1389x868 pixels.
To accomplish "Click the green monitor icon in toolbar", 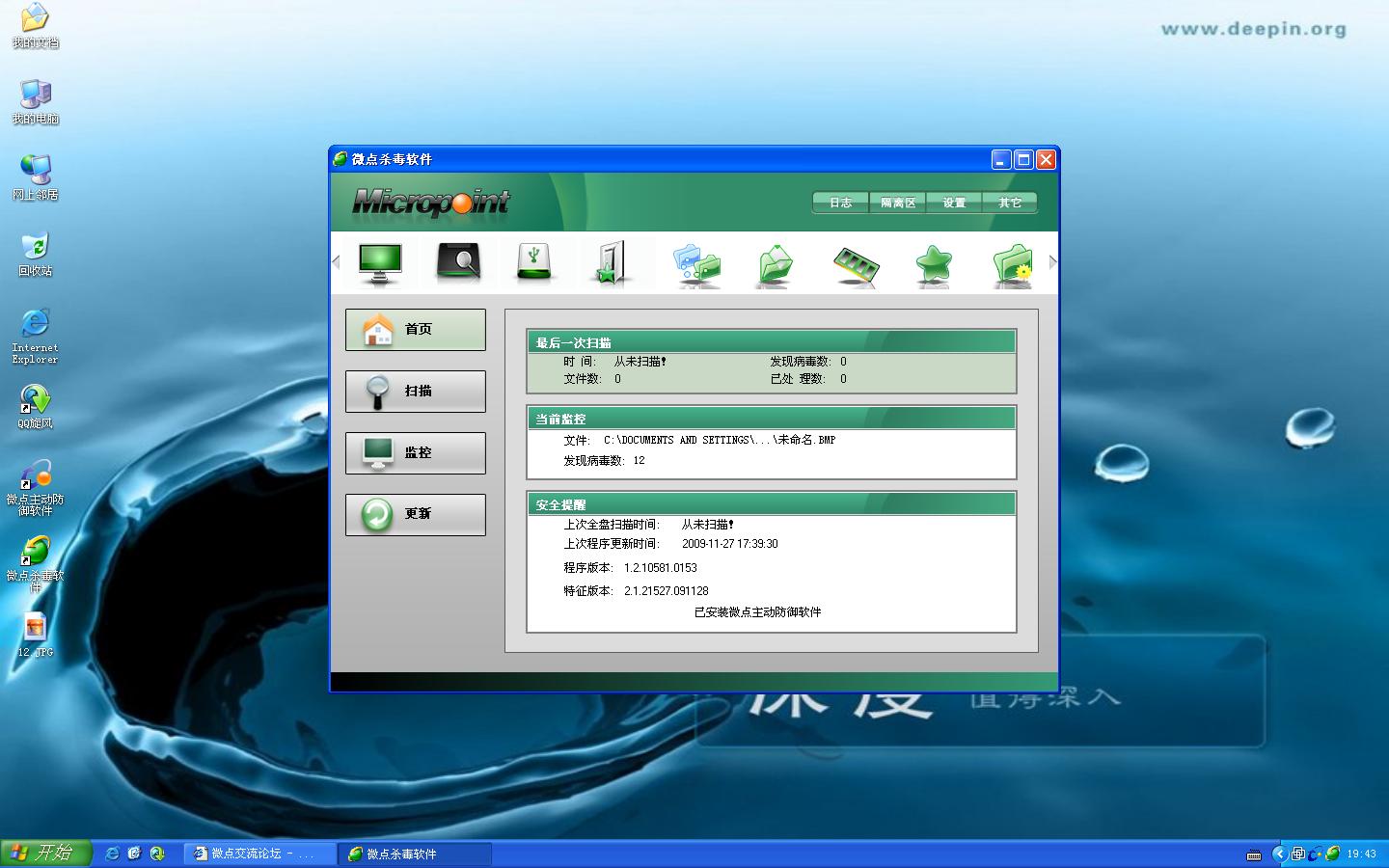I will pos(380,263).
